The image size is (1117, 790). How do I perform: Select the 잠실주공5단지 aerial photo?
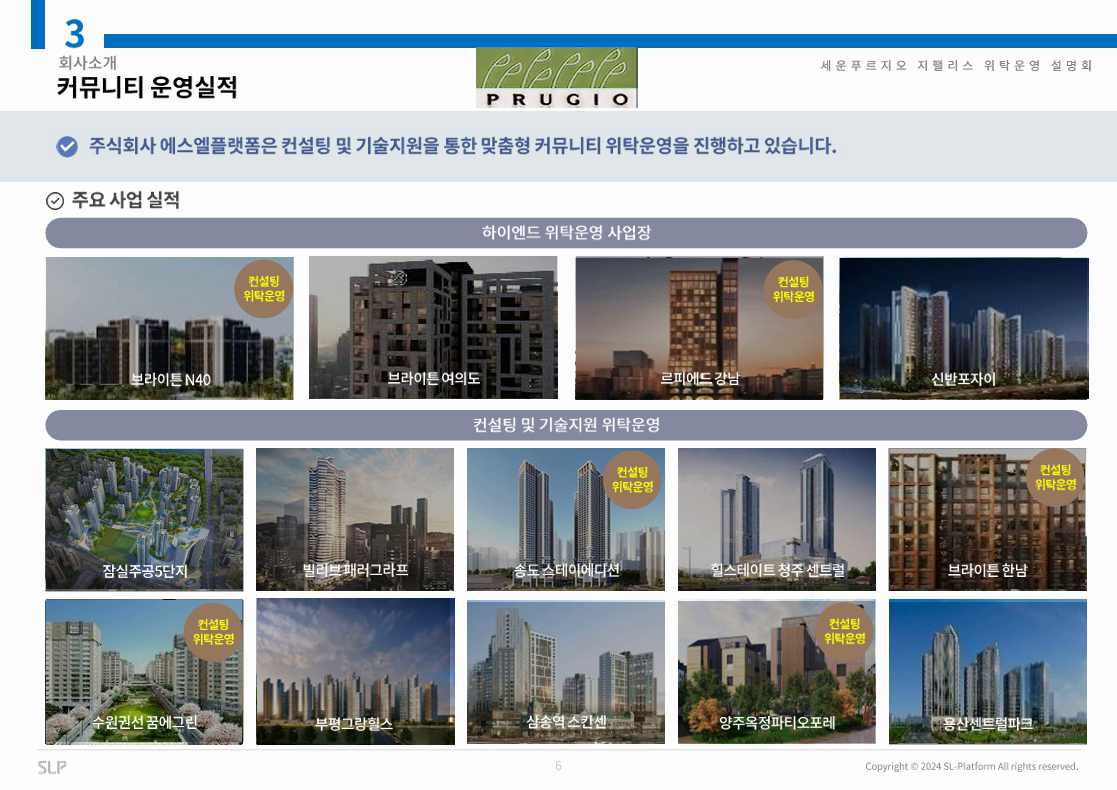coord(145,520)
